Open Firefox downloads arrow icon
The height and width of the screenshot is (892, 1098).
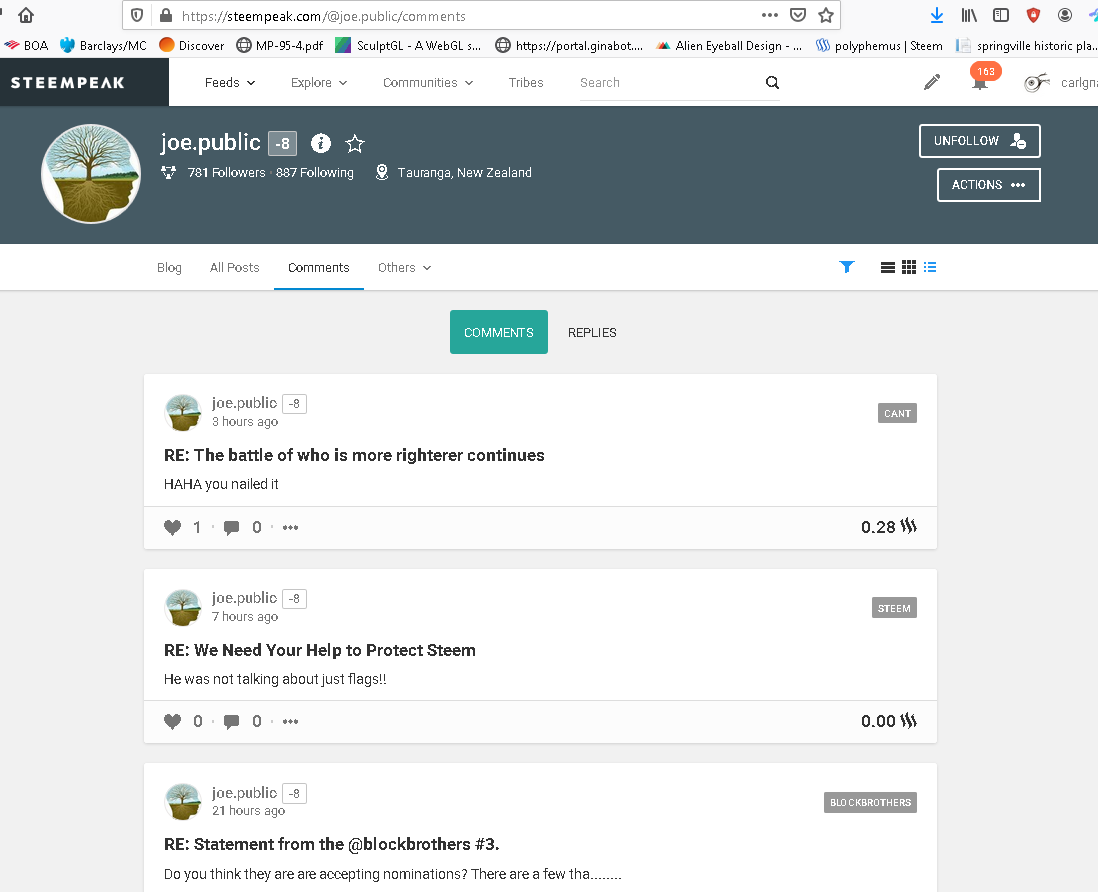pyautogui.click(x=936, y=15)
